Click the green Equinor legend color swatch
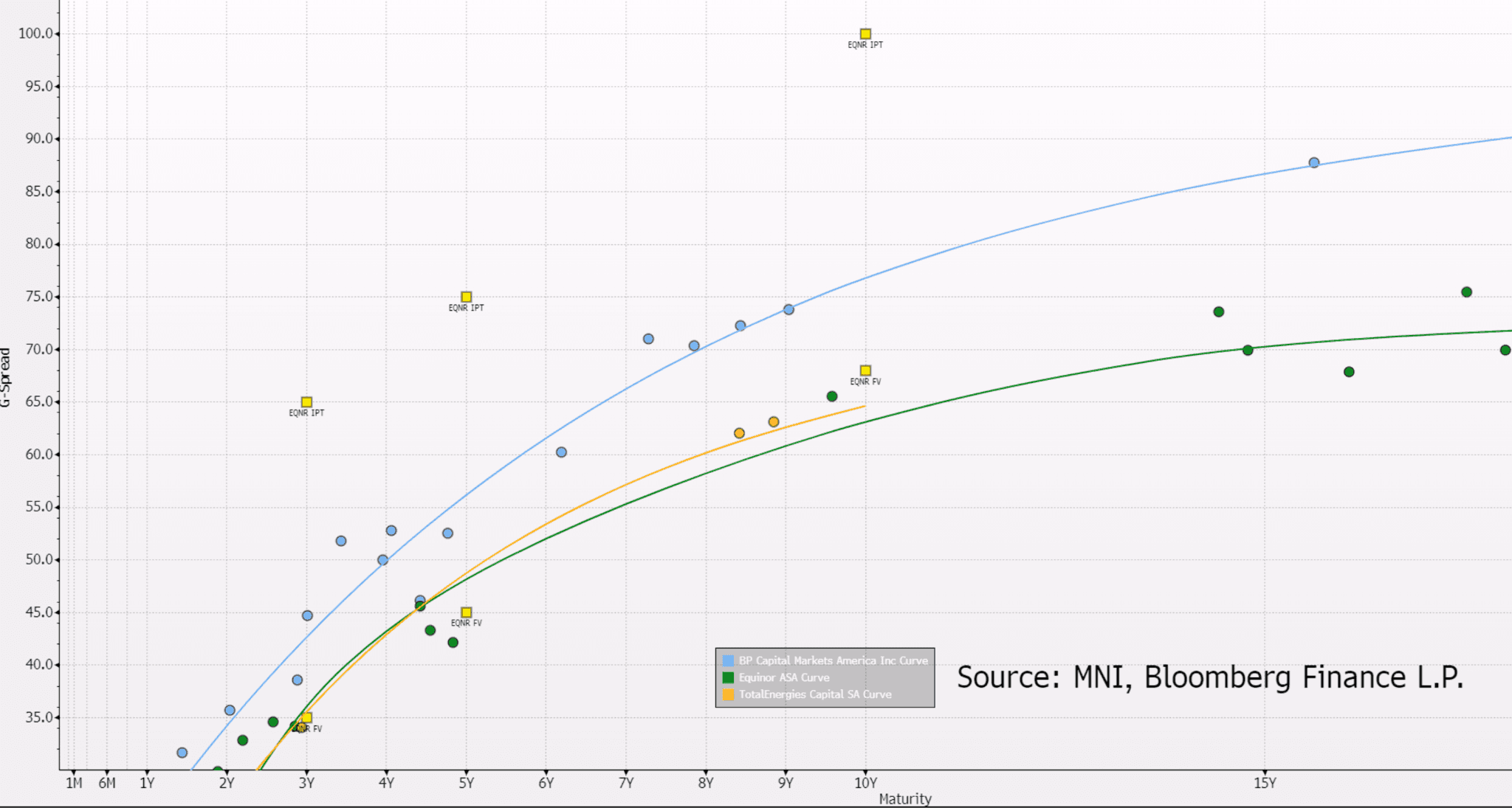Screen dimensions: 1512x808 coord(728,677)
